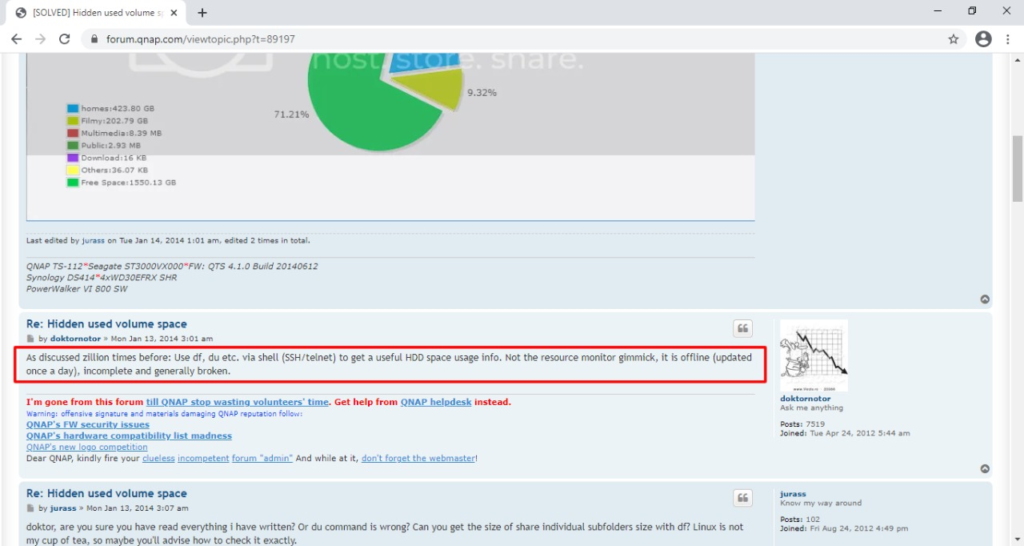Click the dark green Public legend swatch
1024x546 pixels.
click(x=72, y=146)
